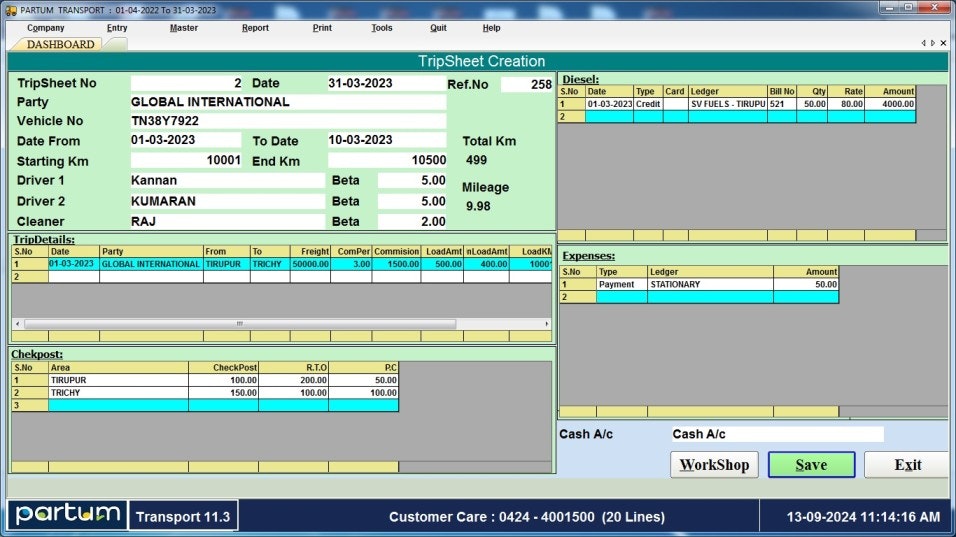Open the Tools menu
Viewport: 956px width, 537px height.
tap(382, 28)
